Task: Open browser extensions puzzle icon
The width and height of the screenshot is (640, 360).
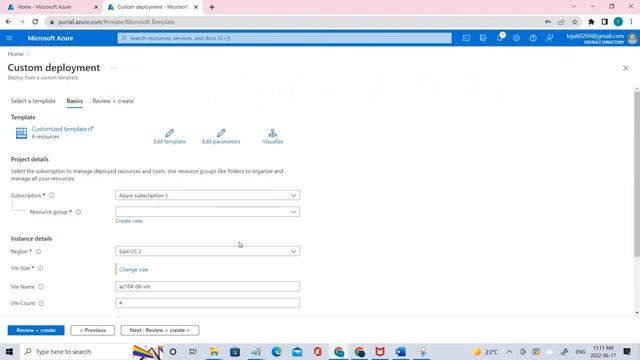Action: pos(591,22)
